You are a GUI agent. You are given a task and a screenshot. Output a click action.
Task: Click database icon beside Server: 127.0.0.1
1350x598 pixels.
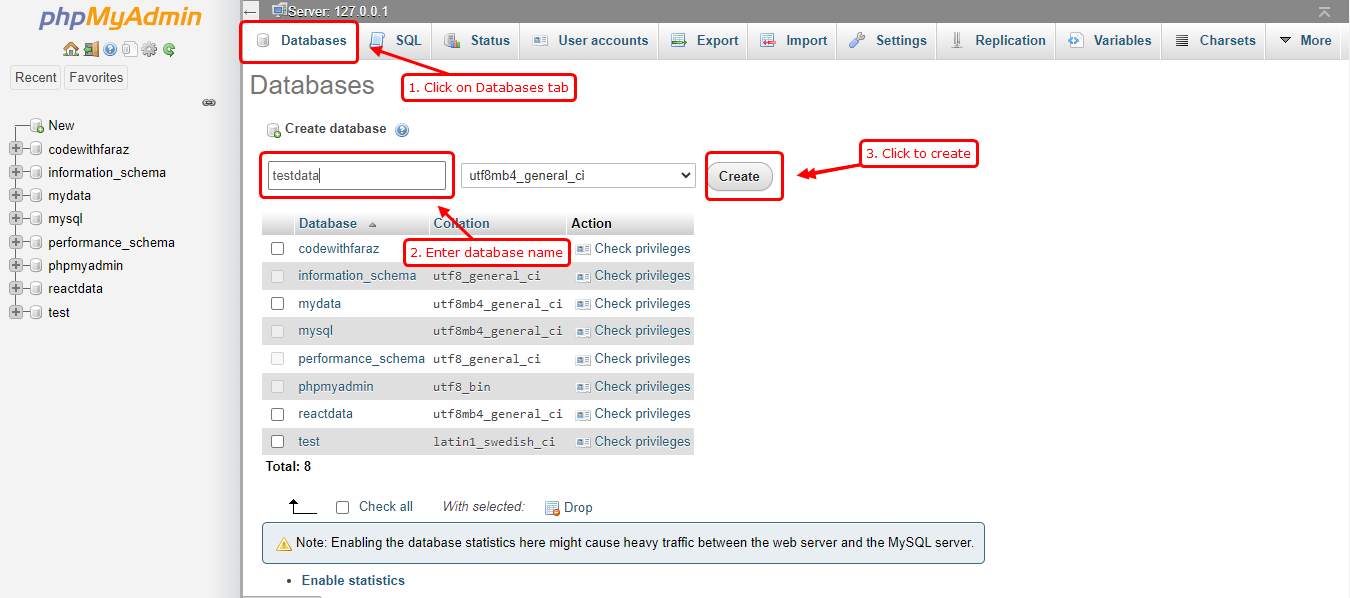click(279, 11)
